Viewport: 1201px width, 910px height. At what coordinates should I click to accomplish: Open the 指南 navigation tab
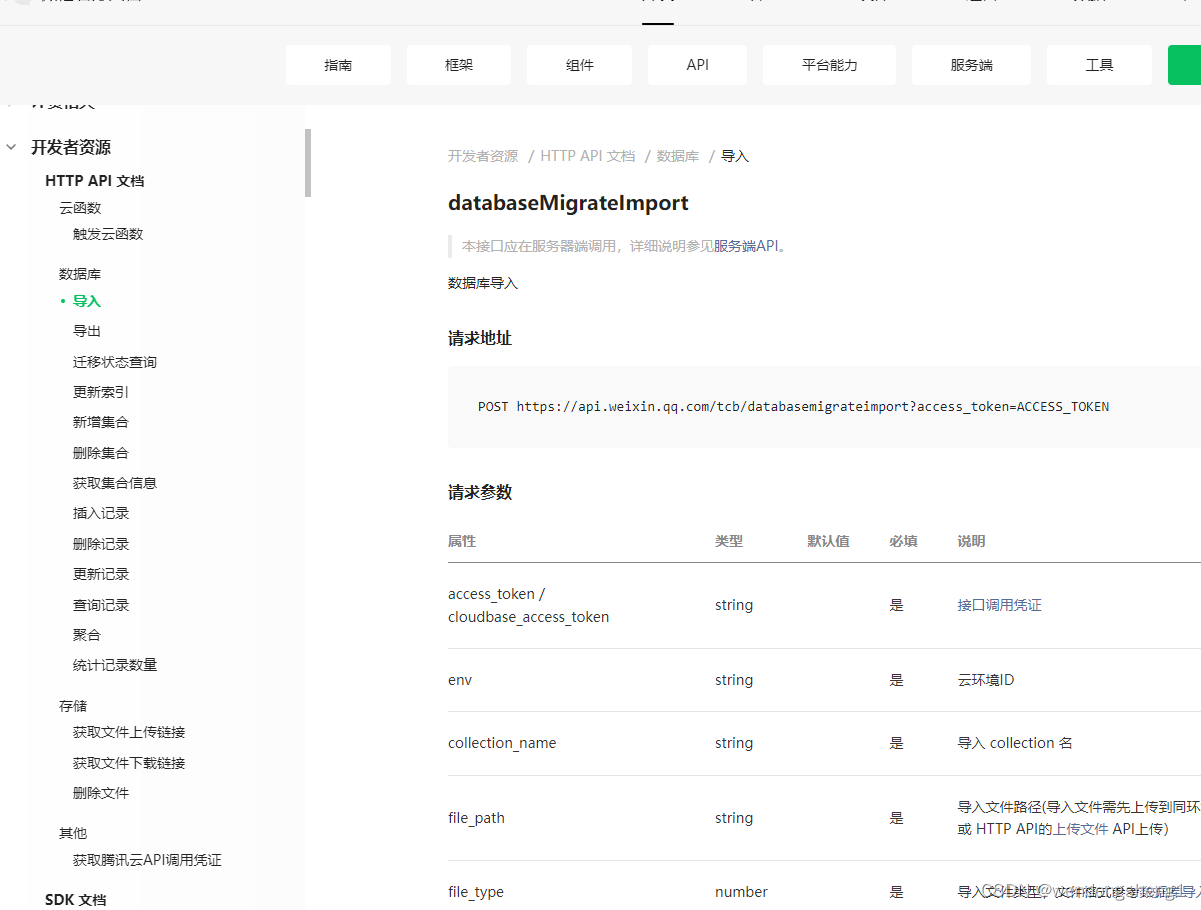[338, 65]
